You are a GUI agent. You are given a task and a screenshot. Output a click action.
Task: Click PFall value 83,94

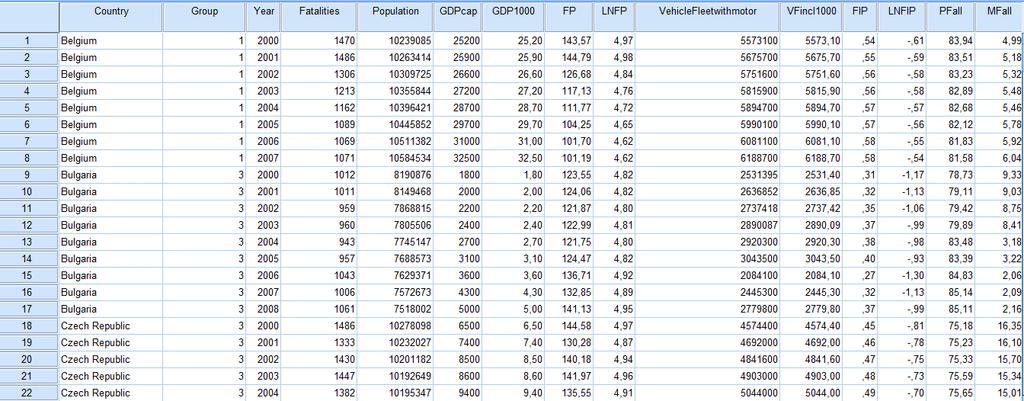click(950, 41)
